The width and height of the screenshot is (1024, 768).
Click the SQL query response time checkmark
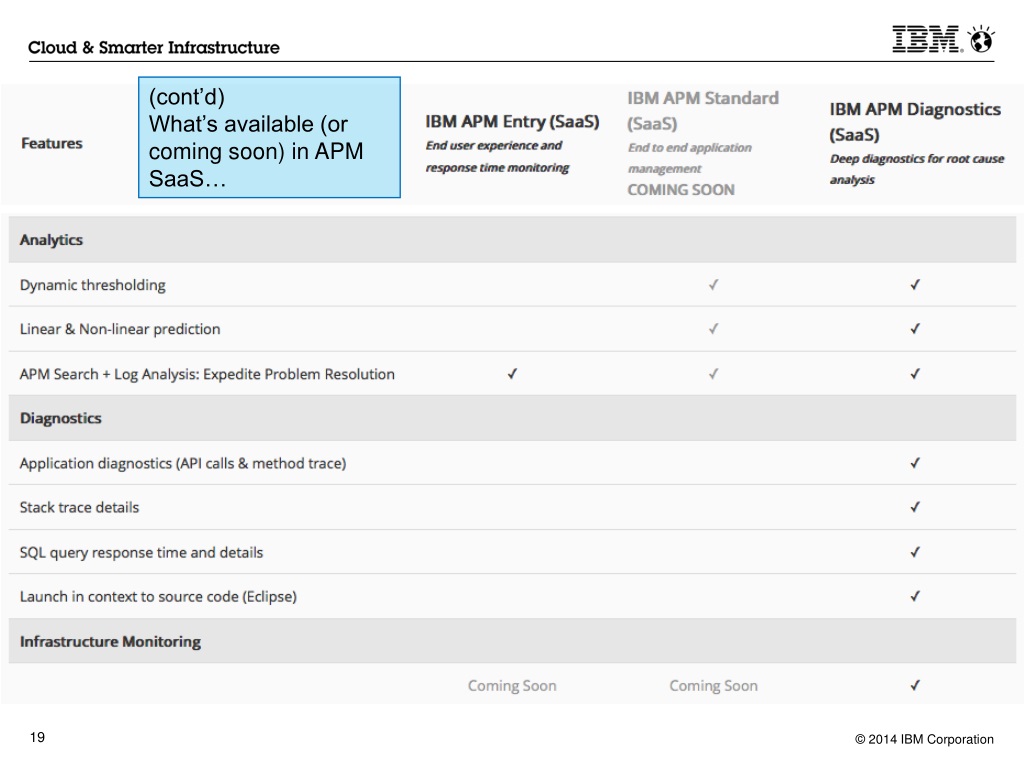click(x=915, y=552)
